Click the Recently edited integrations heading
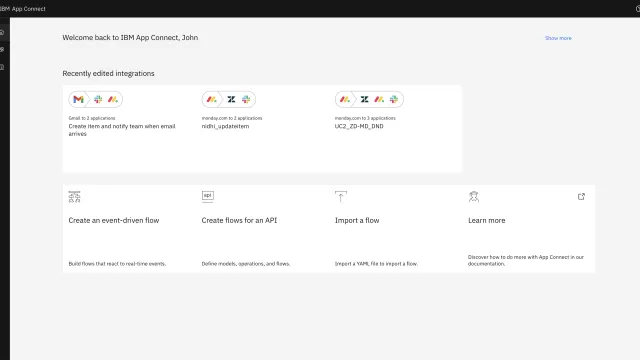The image size is (640, 360). tap(109, 73)
